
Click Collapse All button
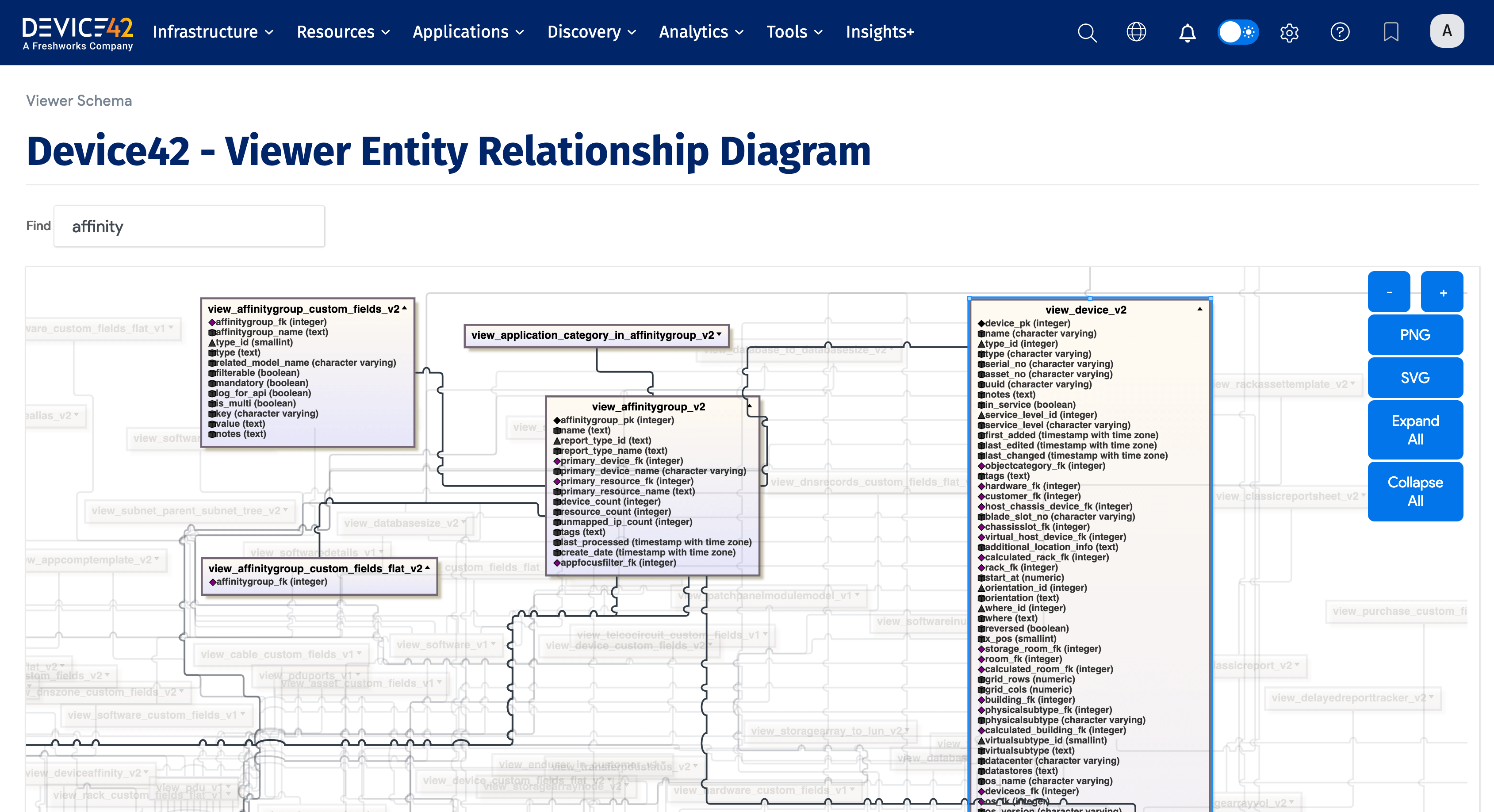(x=1415, y=491)
